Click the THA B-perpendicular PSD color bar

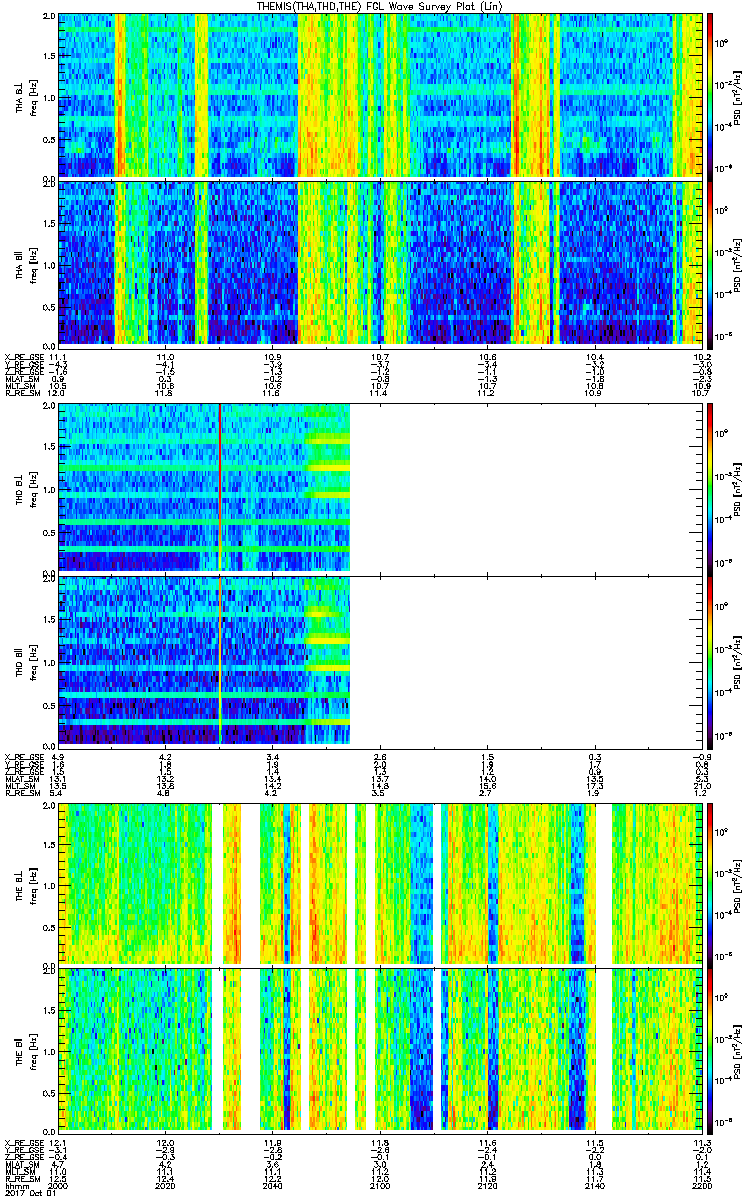pyautogui.click(x=711, y=95)
